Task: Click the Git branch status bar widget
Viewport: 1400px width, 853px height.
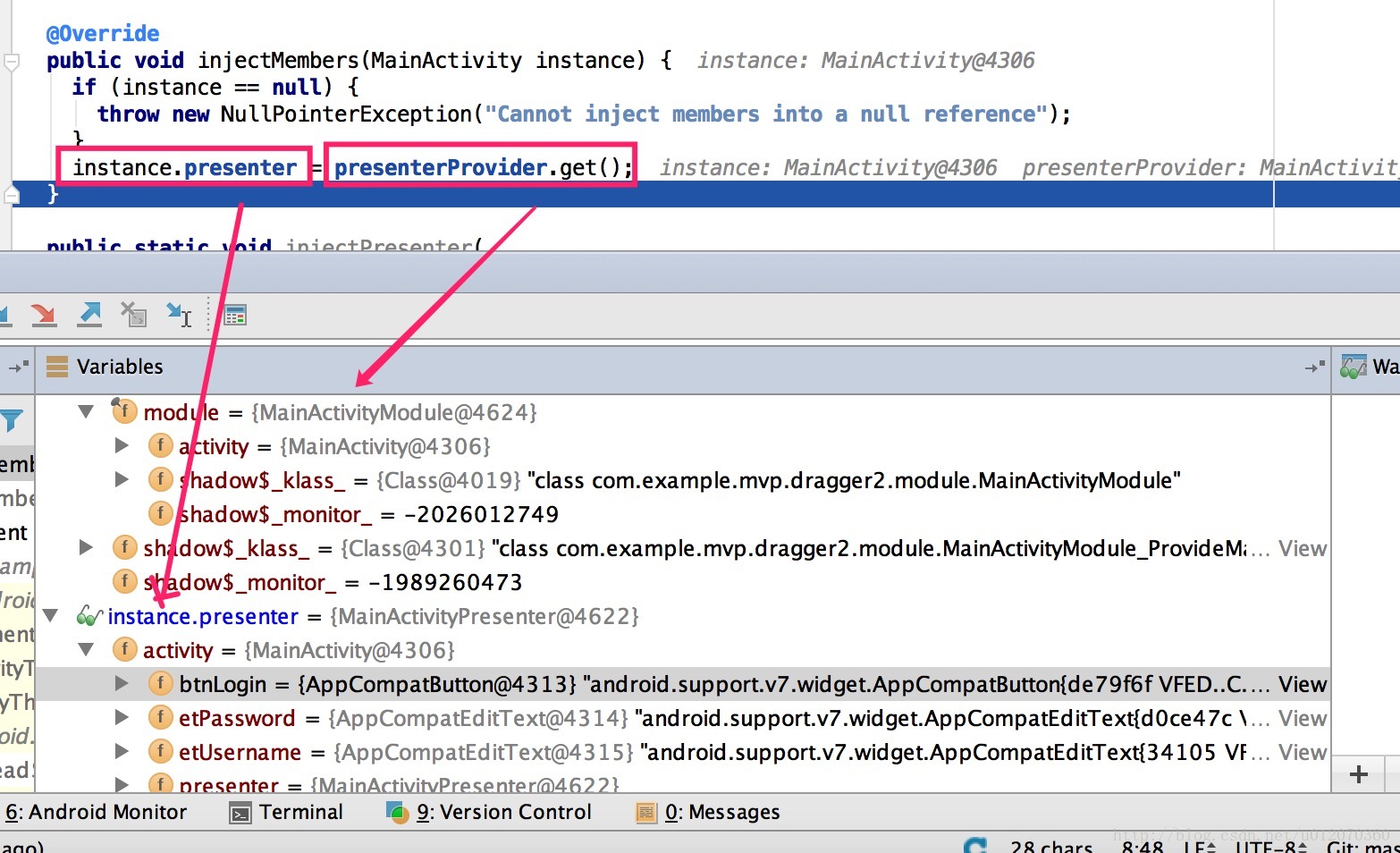Action: click(x=1362, y=846)
